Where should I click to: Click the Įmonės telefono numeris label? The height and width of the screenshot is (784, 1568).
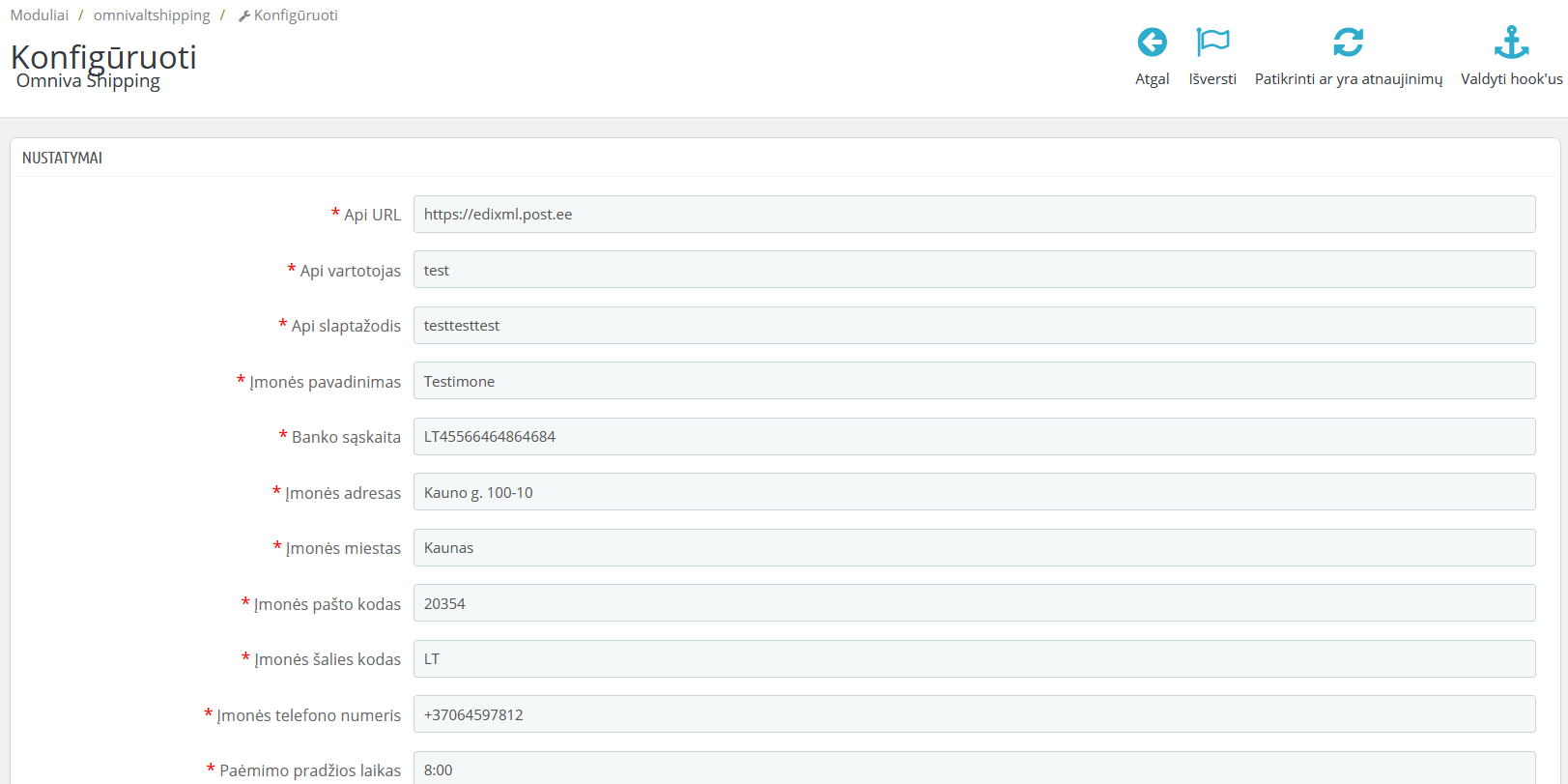tap(308, 715)
